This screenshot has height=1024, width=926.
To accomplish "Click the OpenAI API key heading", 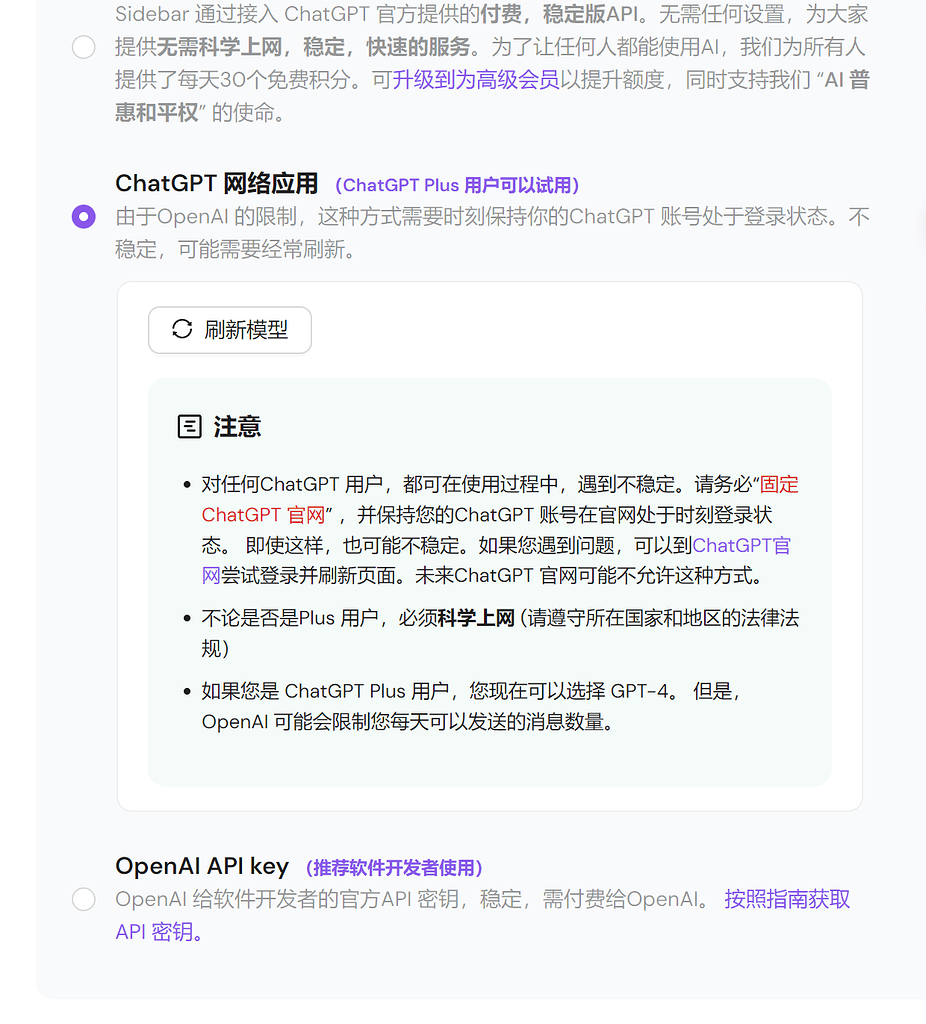I will point(202,866).
